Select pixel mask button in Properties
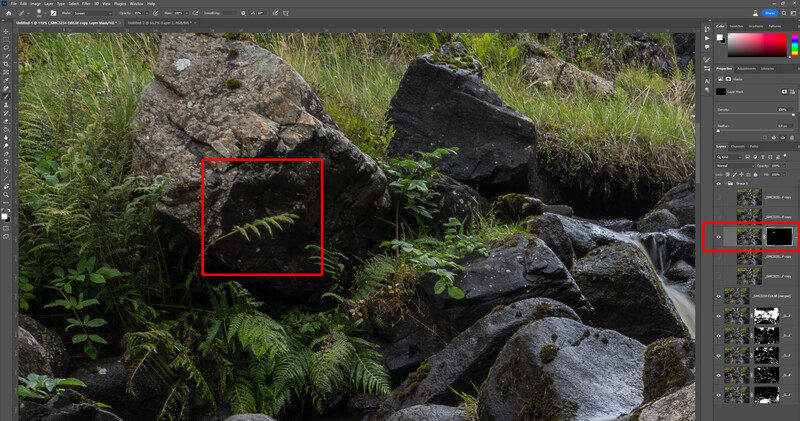The image size is (800, 421). (785, 92)
